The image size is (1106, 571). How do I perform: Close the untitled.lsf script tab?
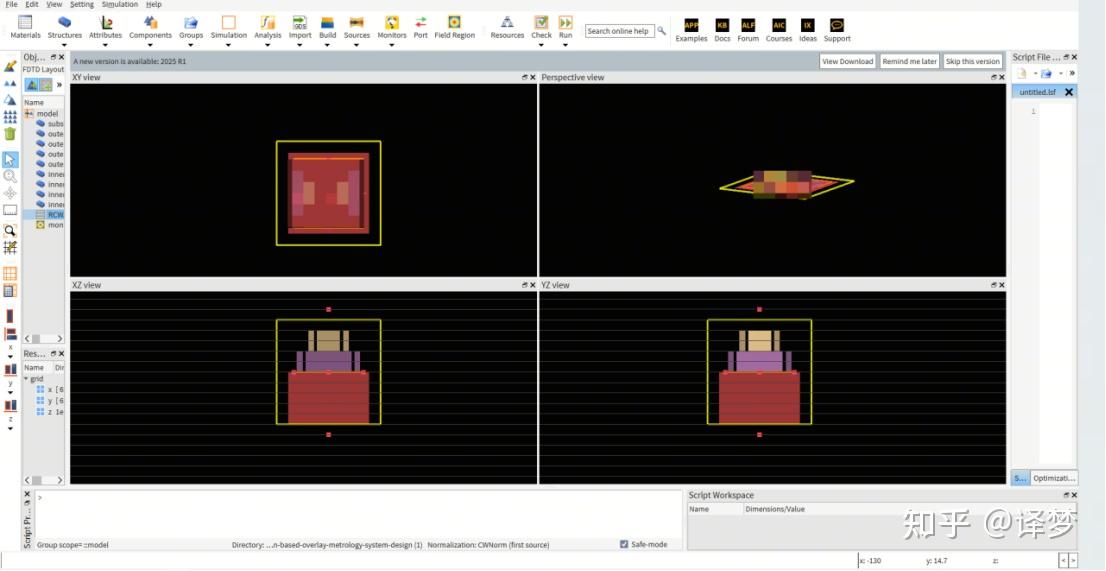1069,92
